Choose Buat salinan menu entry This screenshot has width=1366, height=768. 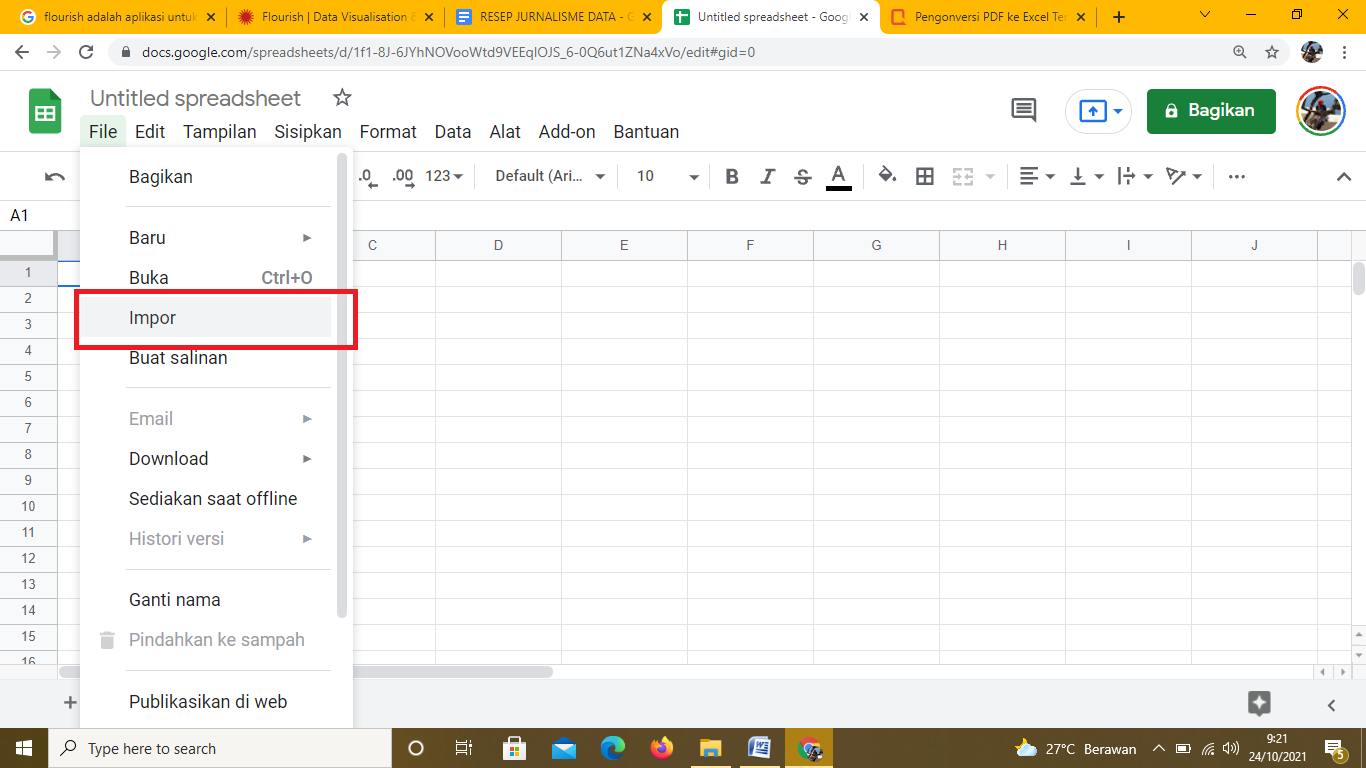(178, 358)
